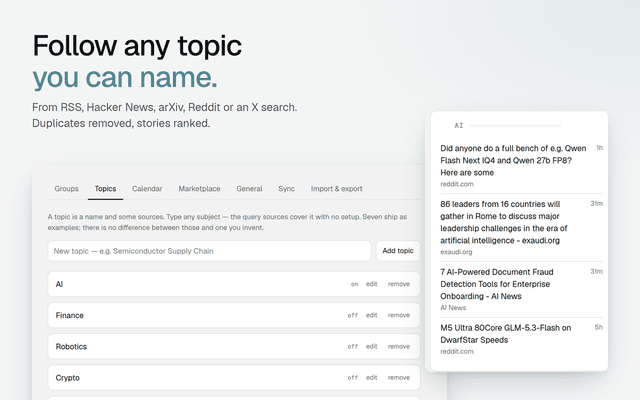Edit the Crypto topic
Image resolution: width=640 pixels, height=400 pixels.
[371, 378]
